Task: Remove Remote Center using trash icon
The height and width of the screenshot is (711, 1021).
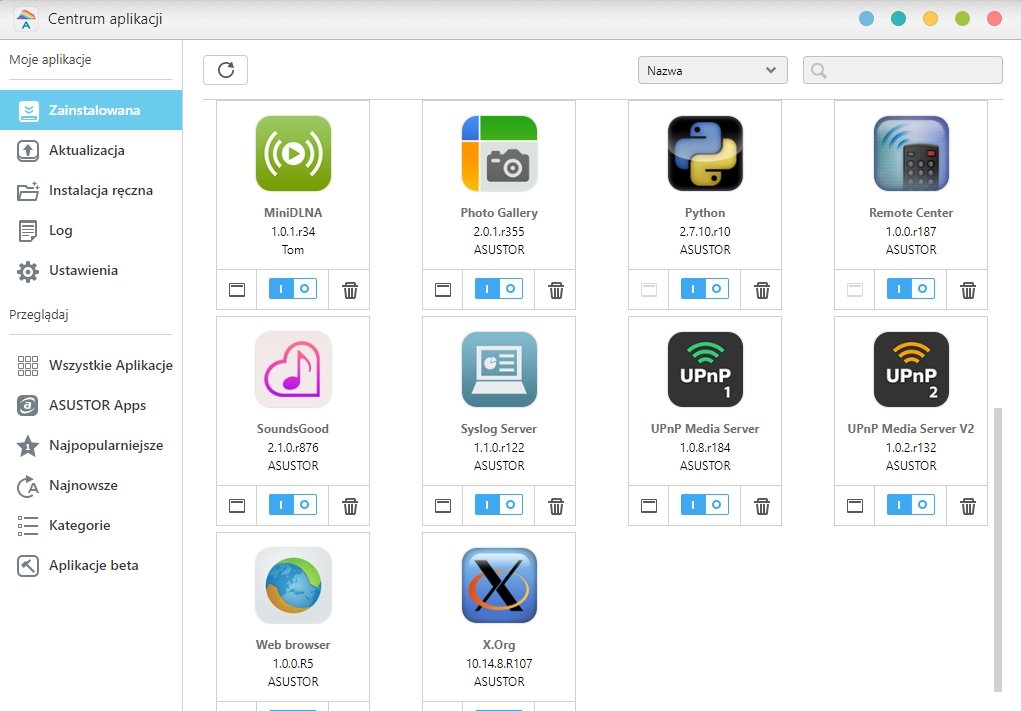Action: click(x=968, y=290)
